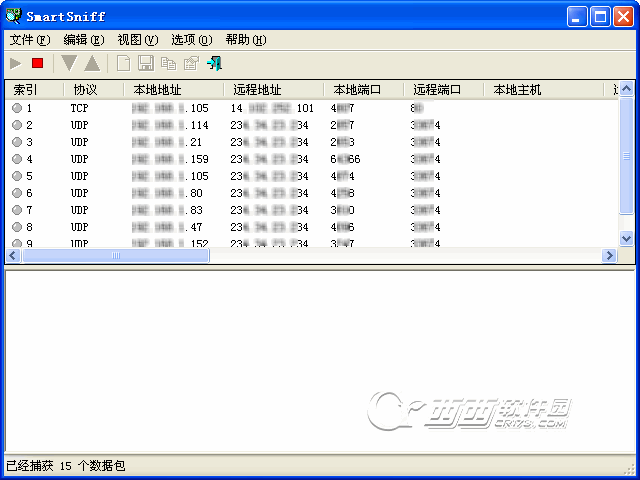Sort by the 本地端口 column header
Image resolution: width=640 pixels, height=480 pixels.
[364, 89]
